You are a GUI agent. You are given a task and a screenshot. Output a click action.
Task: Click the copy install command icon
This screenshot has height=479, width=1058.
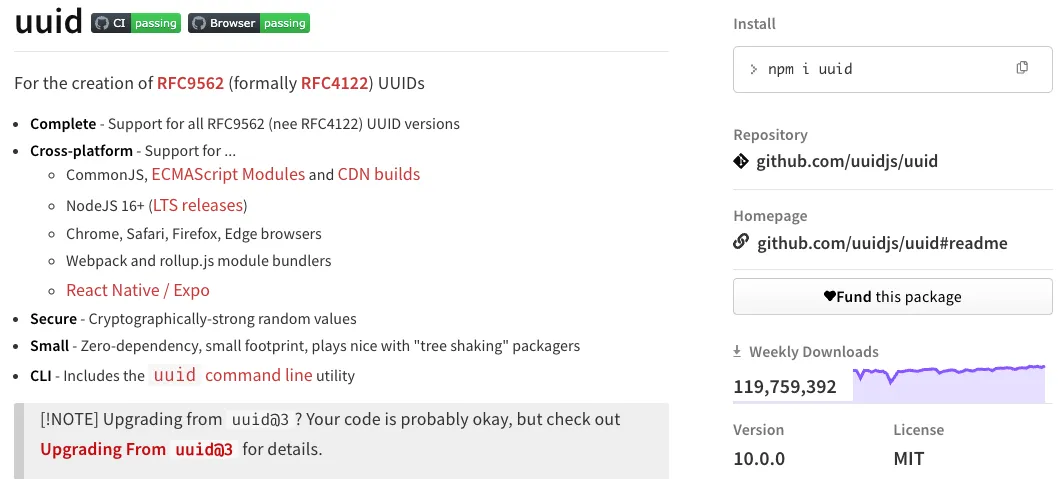point(1022,68)
